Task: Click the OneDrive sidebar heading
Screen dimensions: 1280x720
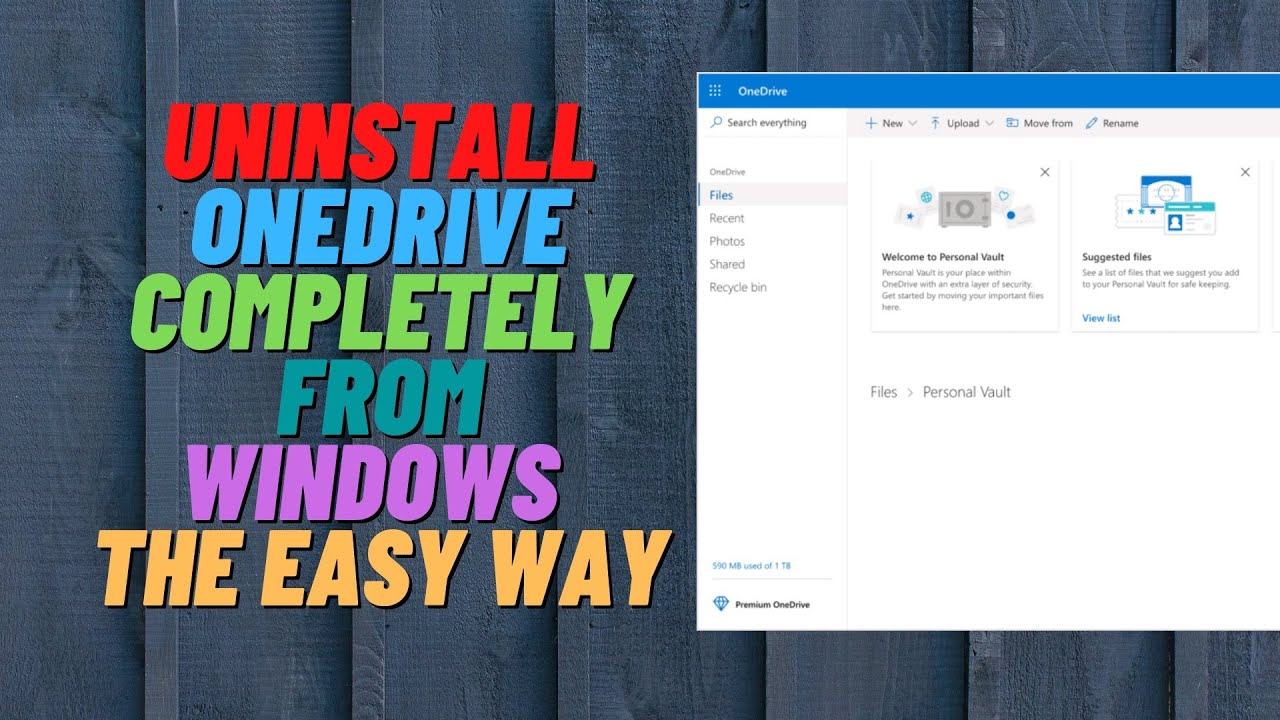Action: pos(727,172)
